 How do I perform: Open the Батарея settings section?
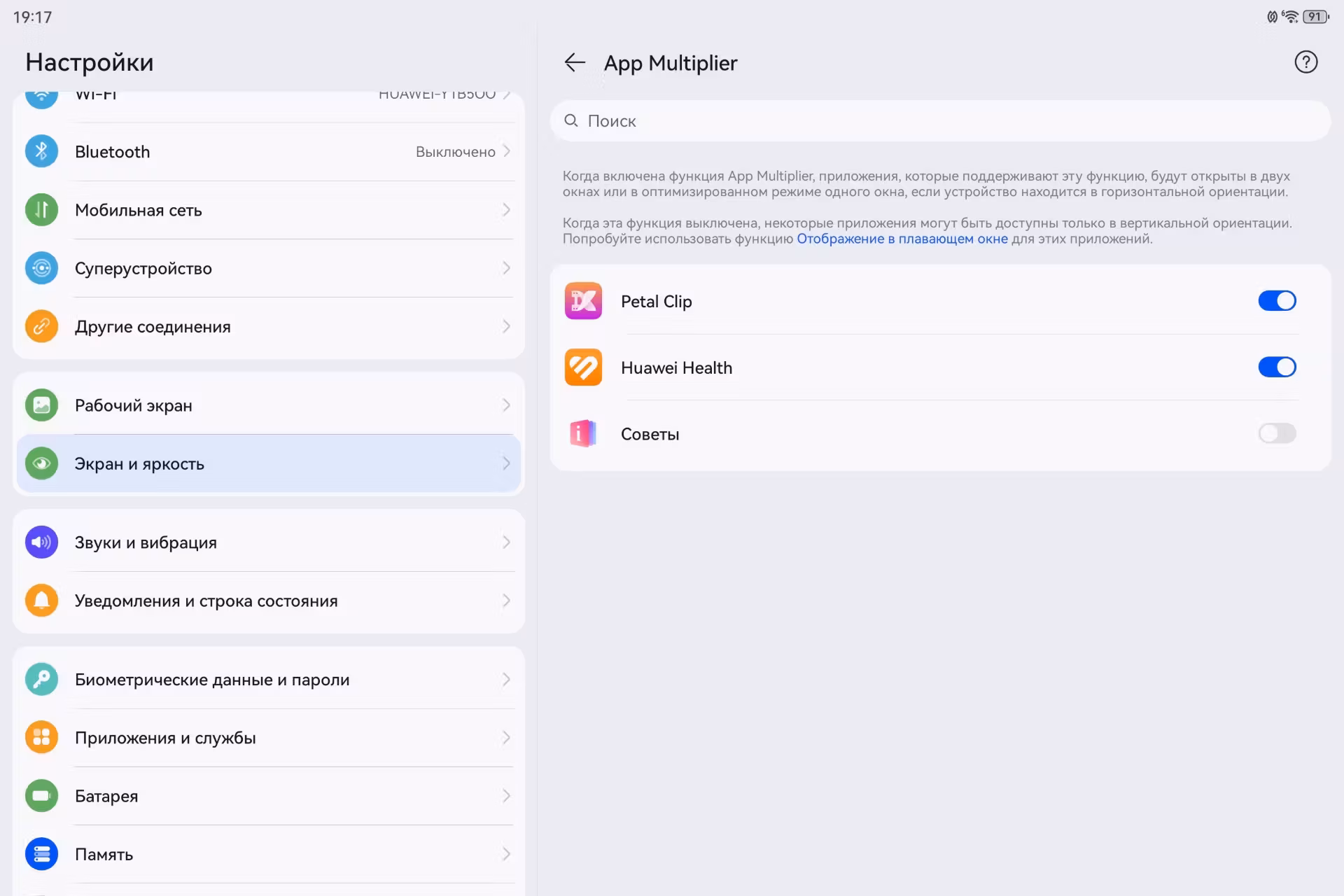click(x=269, y=795)
